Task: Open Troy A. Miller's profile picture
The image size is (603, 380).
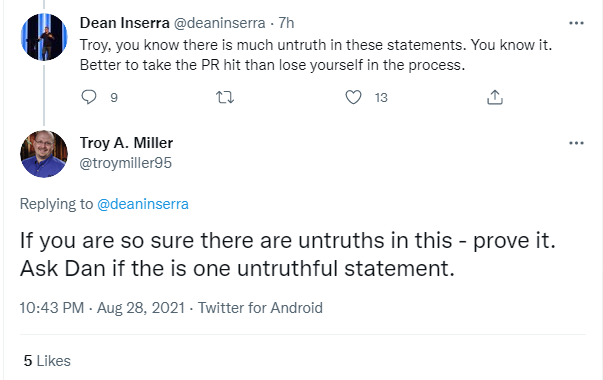Action: click(x=44, y=154)
